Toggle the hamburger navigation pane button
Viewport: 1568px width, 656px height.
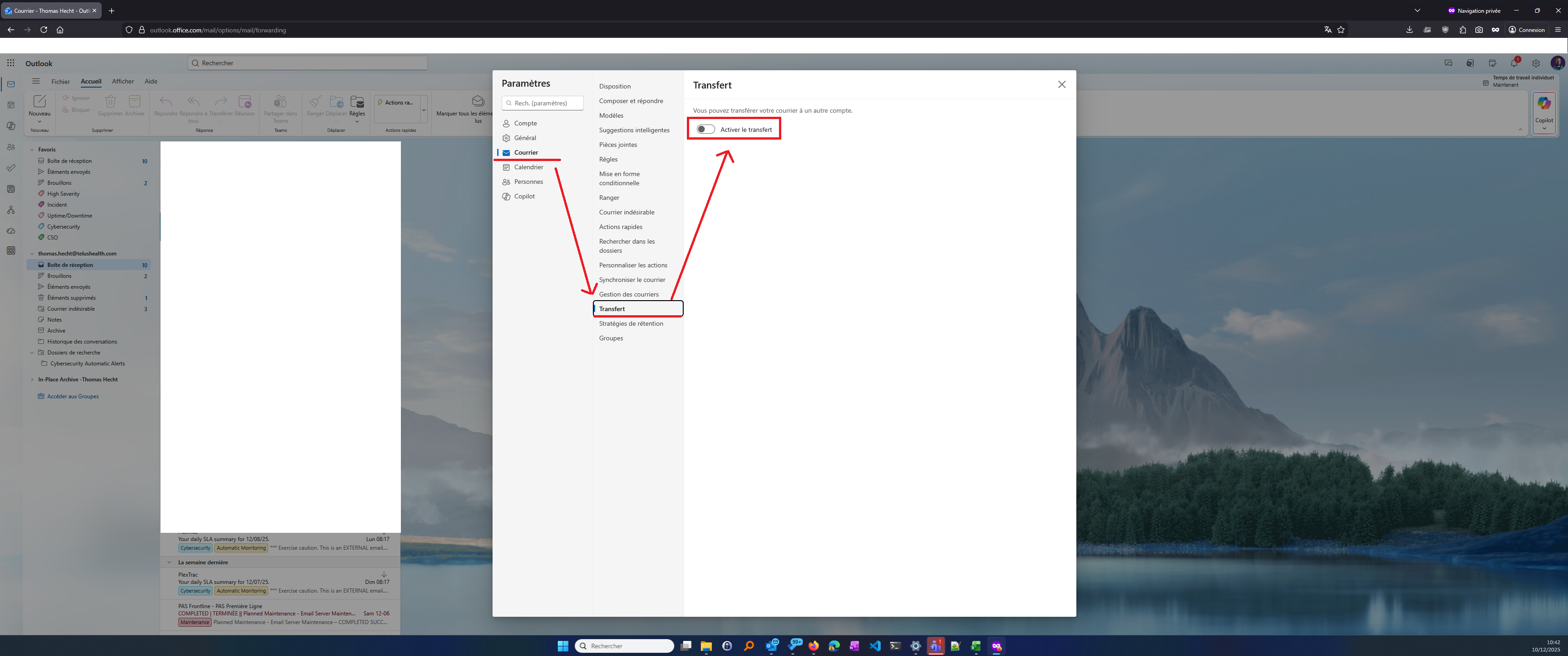click(36, 81)
